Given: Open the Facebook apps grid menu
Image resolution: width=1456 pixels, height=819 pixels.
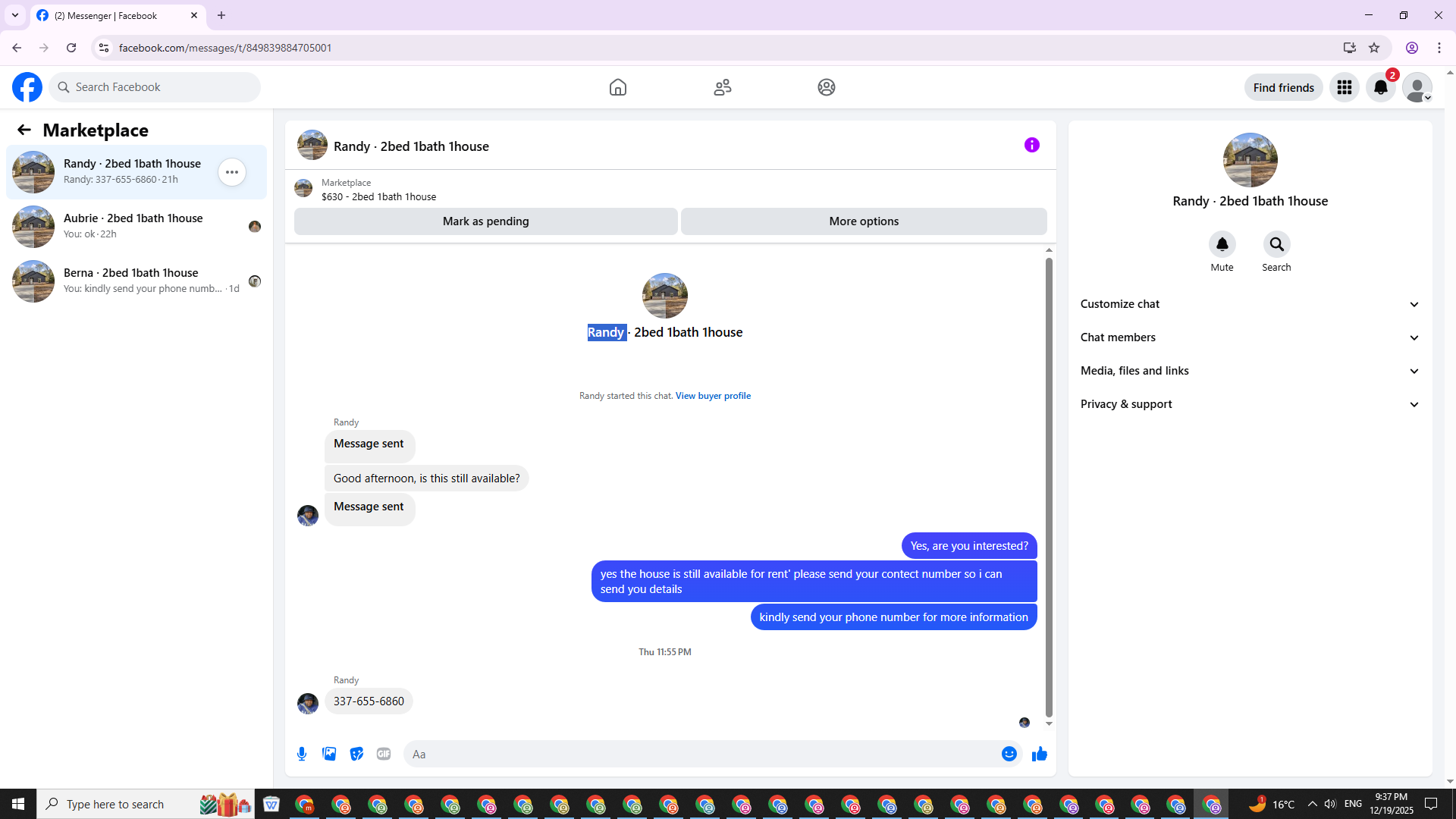Looking at the screenshot, I should pyautogui.click(x=1345, y=87).
